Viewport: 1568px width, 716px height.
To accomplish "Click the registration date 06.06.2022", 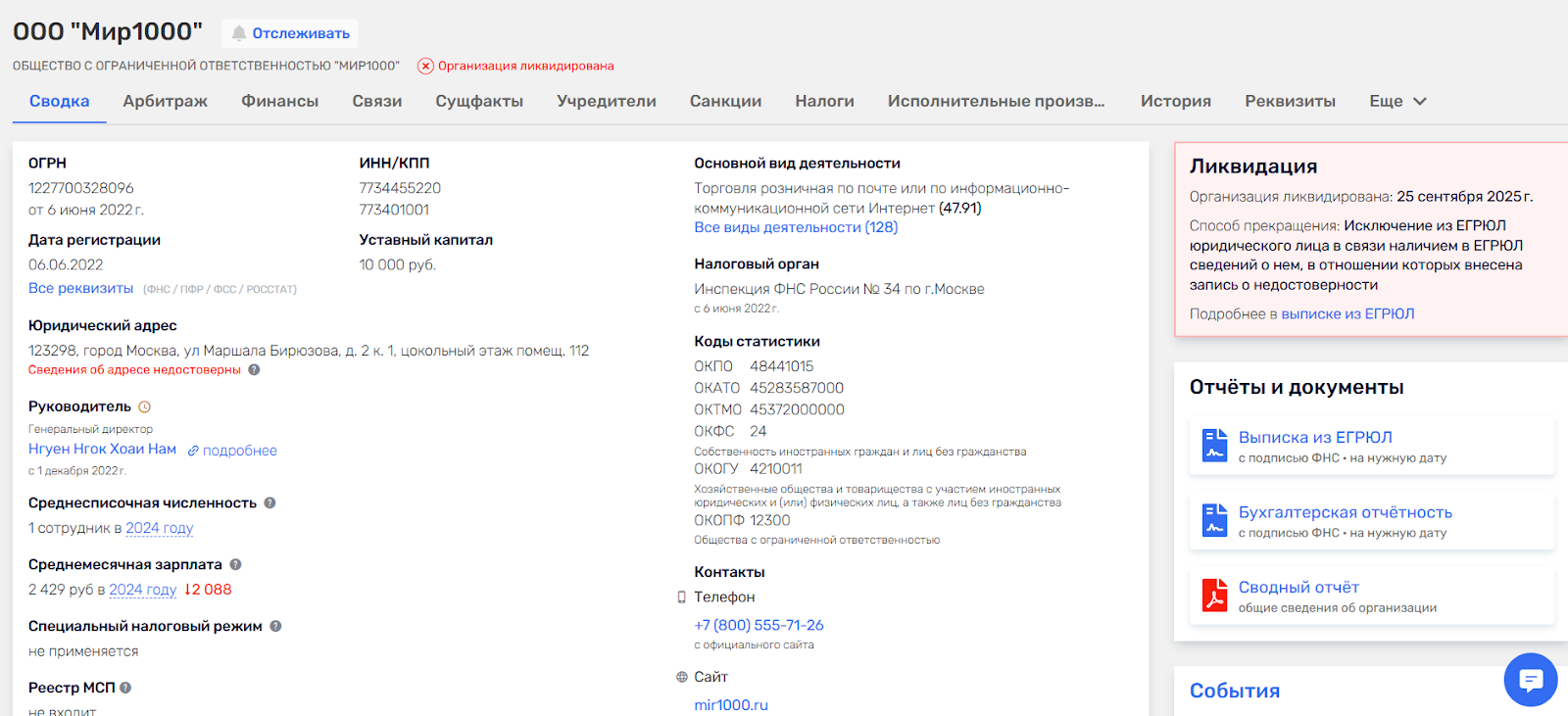I will (x=66, y=264).
